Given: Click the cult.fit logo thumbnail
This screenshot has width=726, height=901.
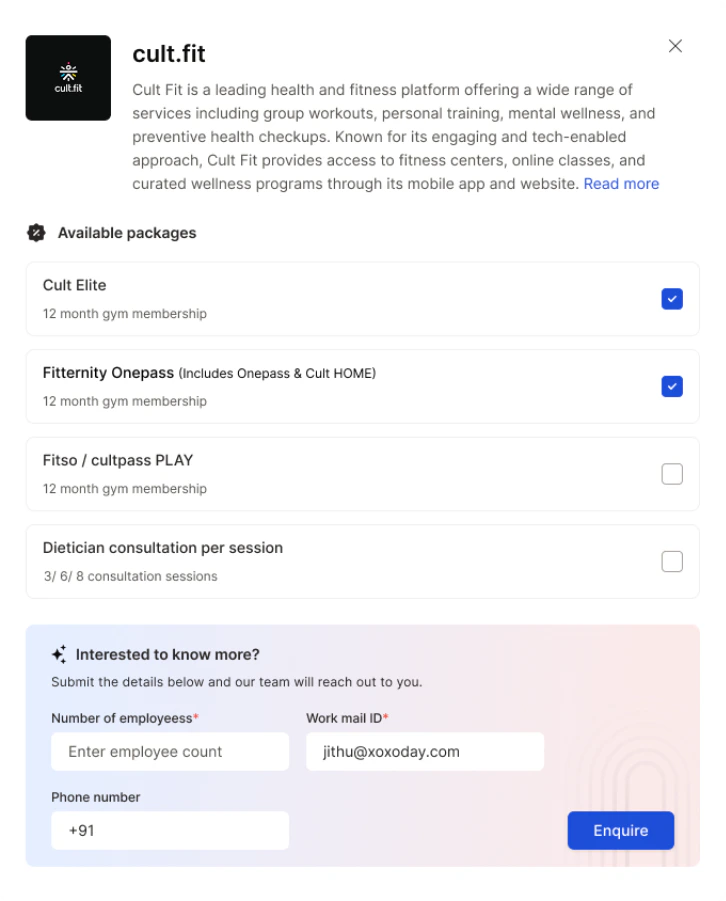Looking at the screenshot, I should 68,78.
